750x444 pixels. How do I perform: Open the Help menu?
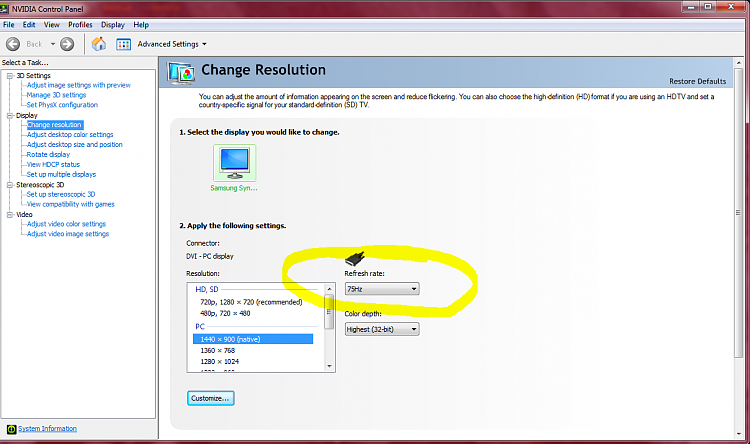141,25
